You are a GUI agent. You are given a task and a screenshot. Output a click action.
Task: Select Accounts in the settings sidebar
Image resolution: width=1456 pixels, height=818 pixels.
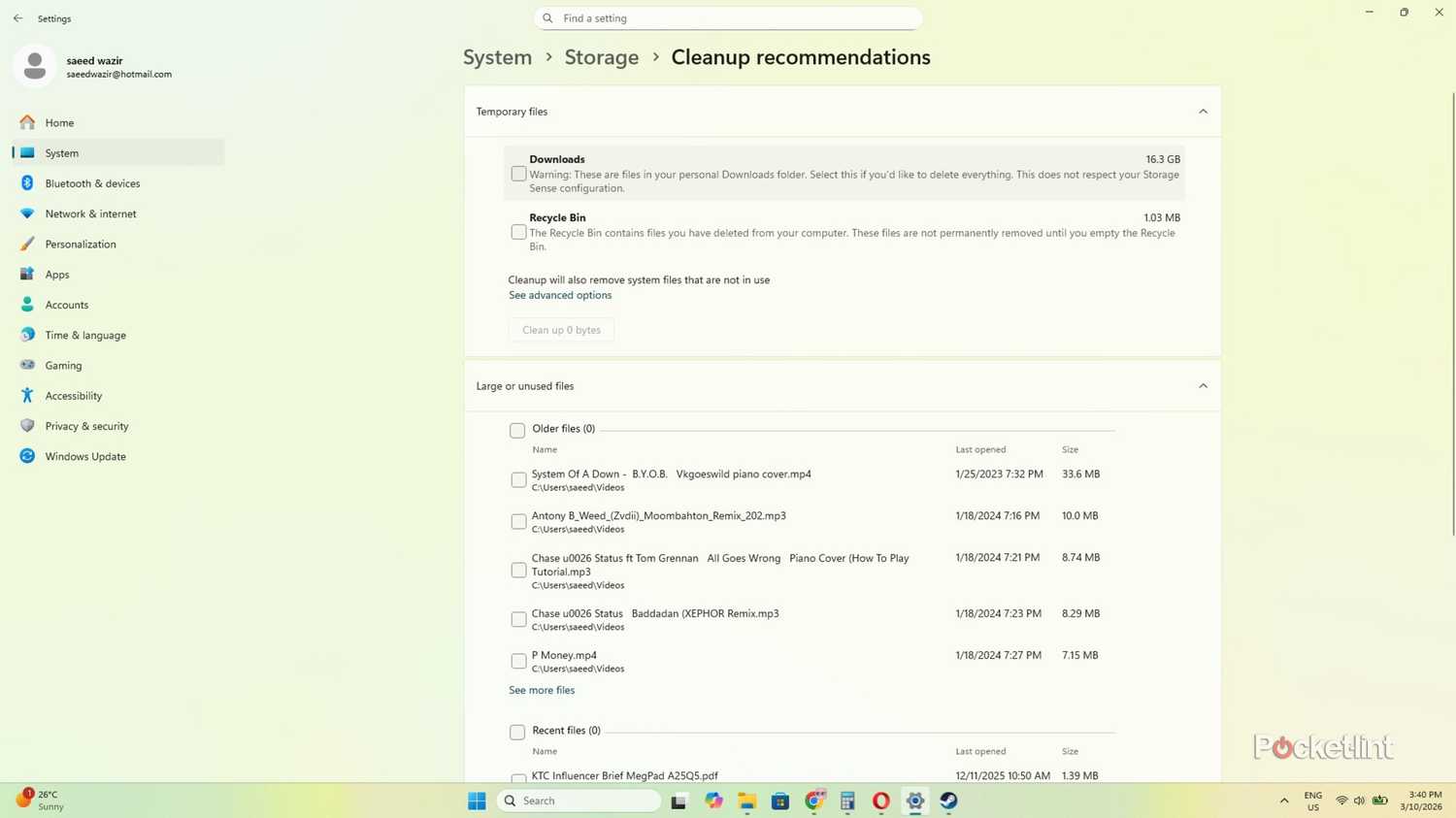(x=66, y=305)
